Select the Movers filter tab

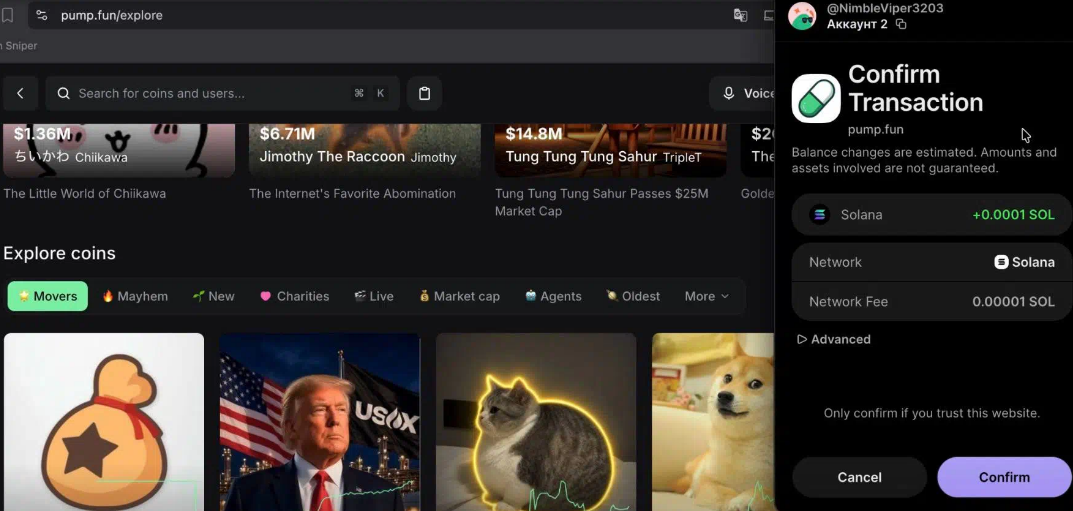tap(48, 296)
